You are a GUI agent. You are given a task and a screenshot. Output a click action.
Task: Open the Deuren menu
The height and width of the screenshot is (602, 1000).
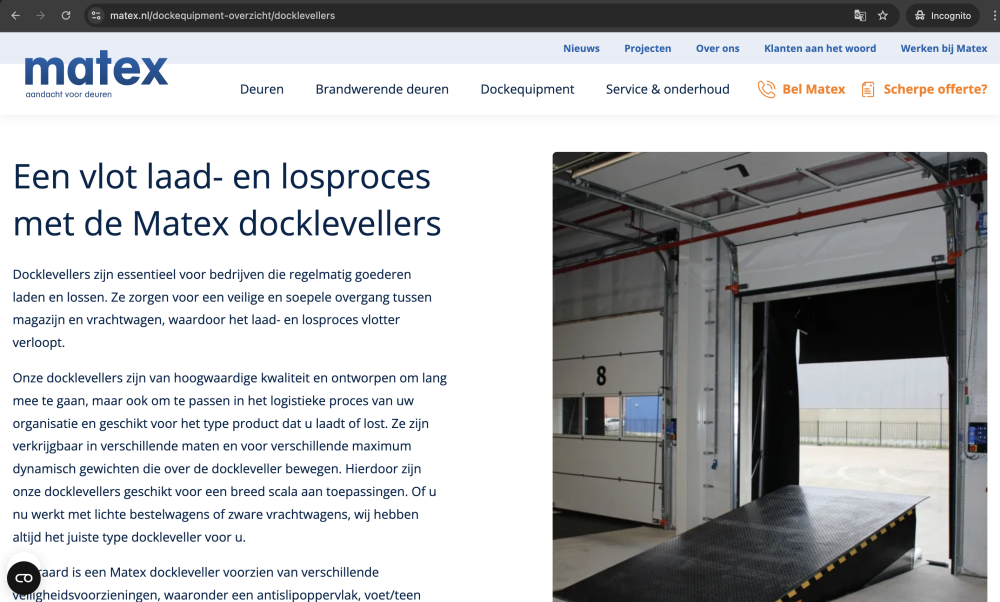tap(262, 89)
